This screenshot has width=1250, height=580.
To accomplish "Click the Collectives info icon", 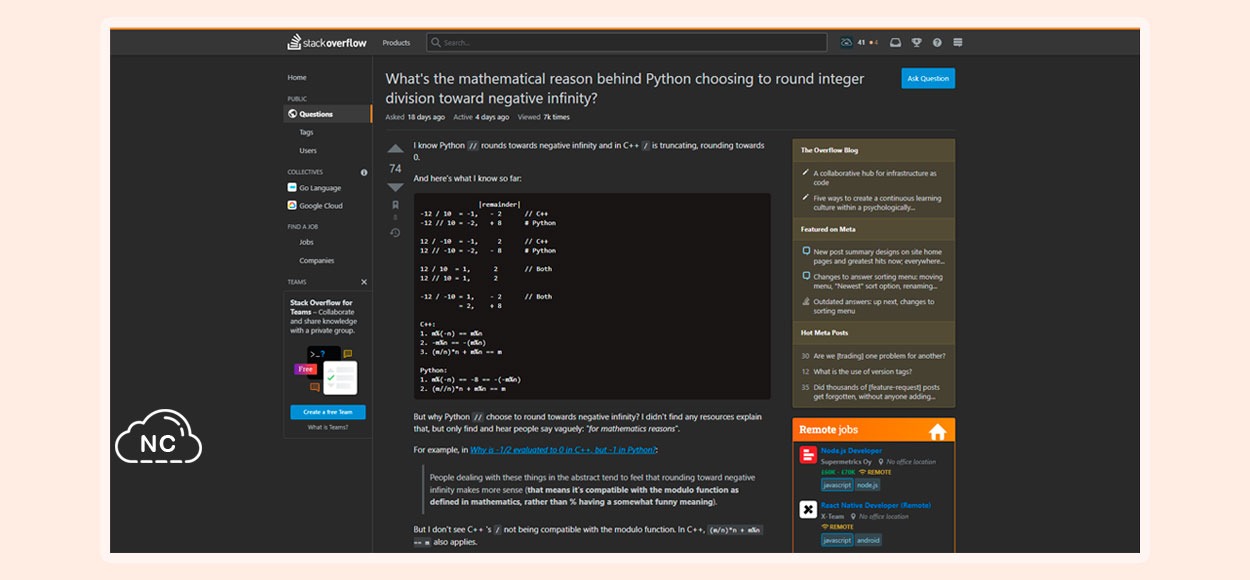I will click(364, 172).
